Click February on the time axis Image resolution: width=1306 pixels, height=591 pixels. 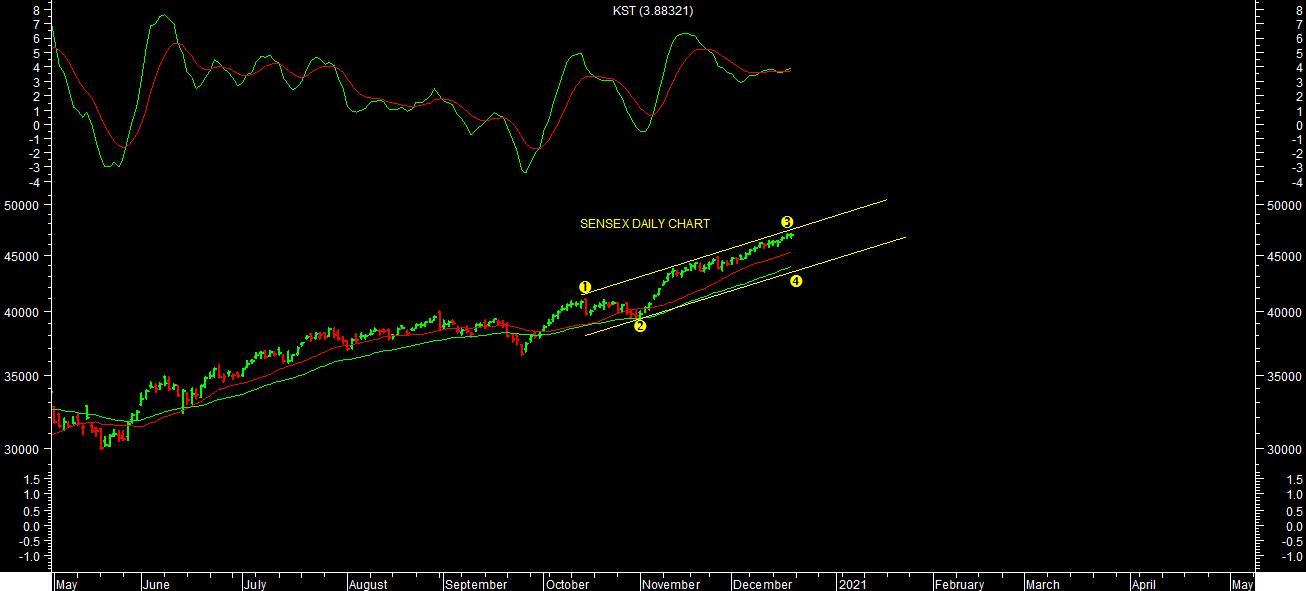coord(959,585)
